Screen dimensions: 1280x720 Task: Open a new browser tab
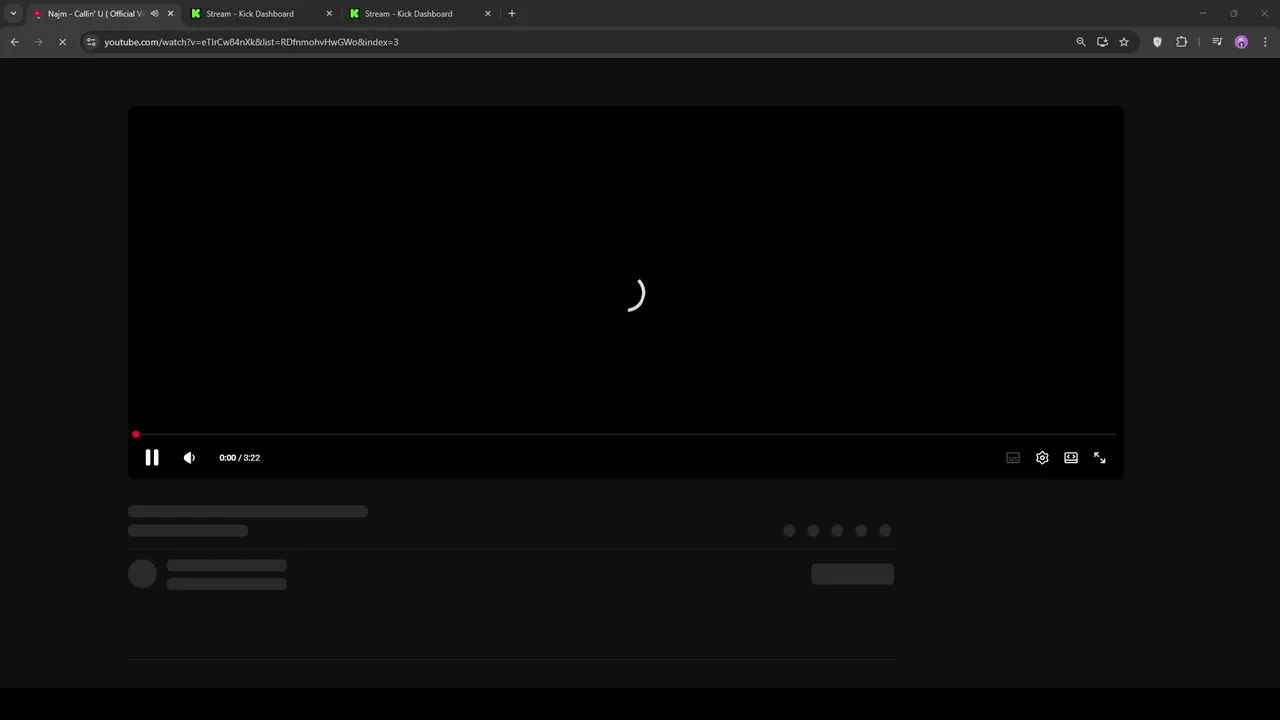(512, 14)
